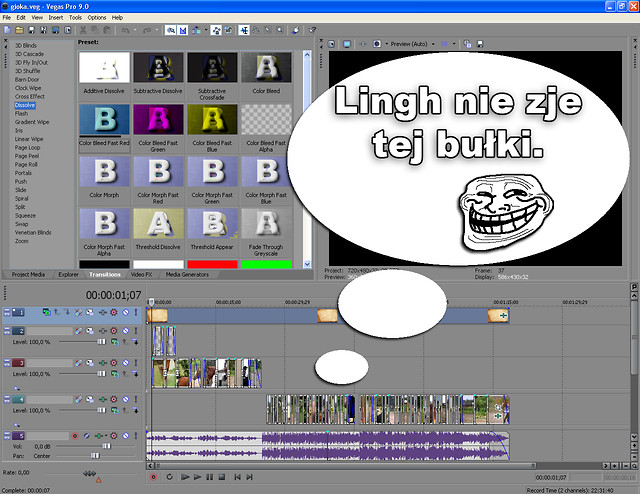Open the preview Overlays dropdown arrow

(x=454, y=44)
